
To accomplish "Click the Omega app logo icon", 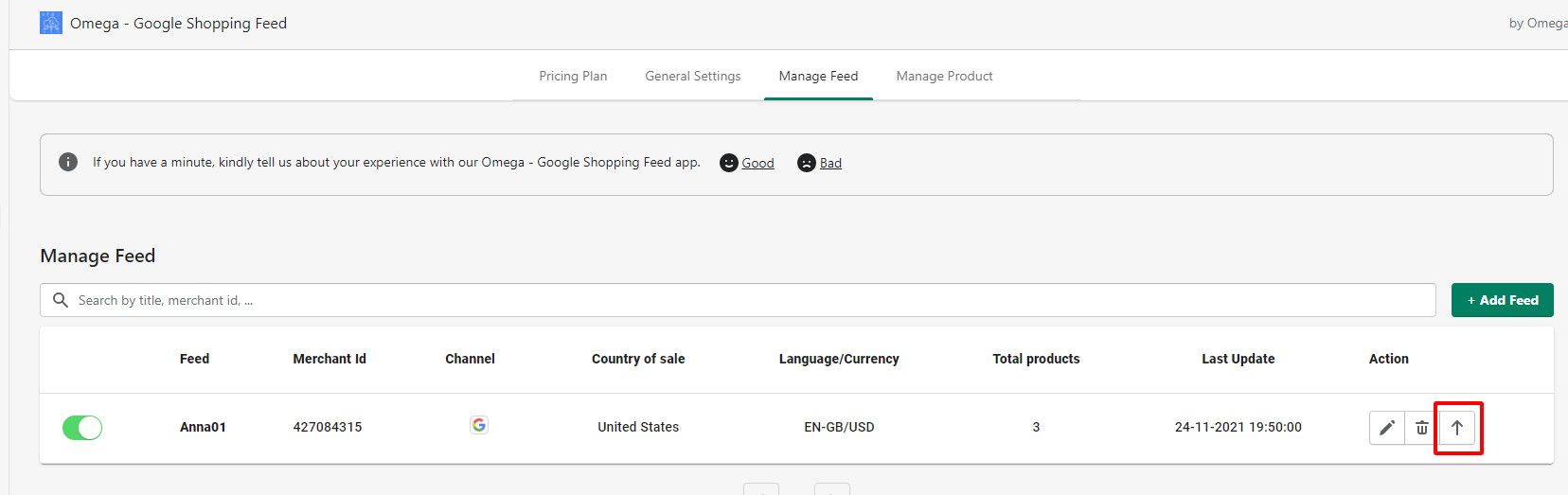I will click(50, 23).
